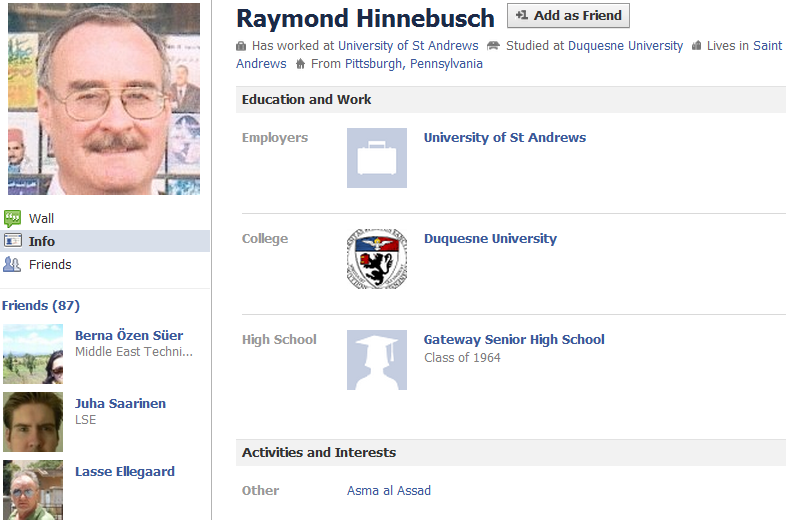Click the Info card icon
Viewport: 786px width, 520px height.
point(12,241)
